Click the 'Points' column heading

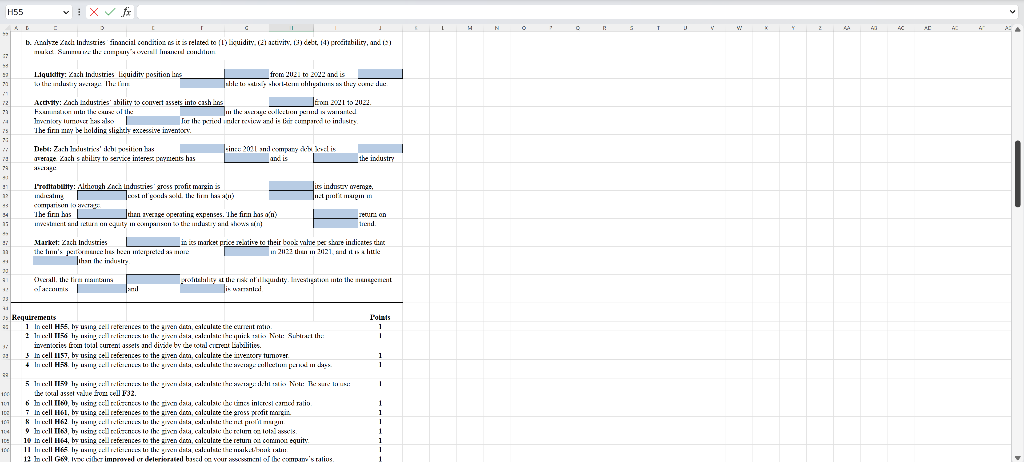click(379, 317)
